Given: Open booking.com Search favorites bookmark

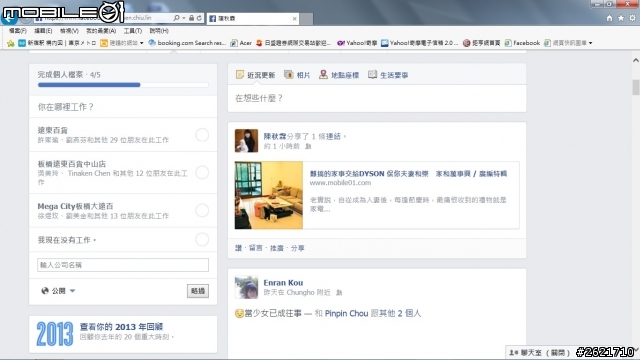Looking at the screenshot, I should click(x=187, y=43).
